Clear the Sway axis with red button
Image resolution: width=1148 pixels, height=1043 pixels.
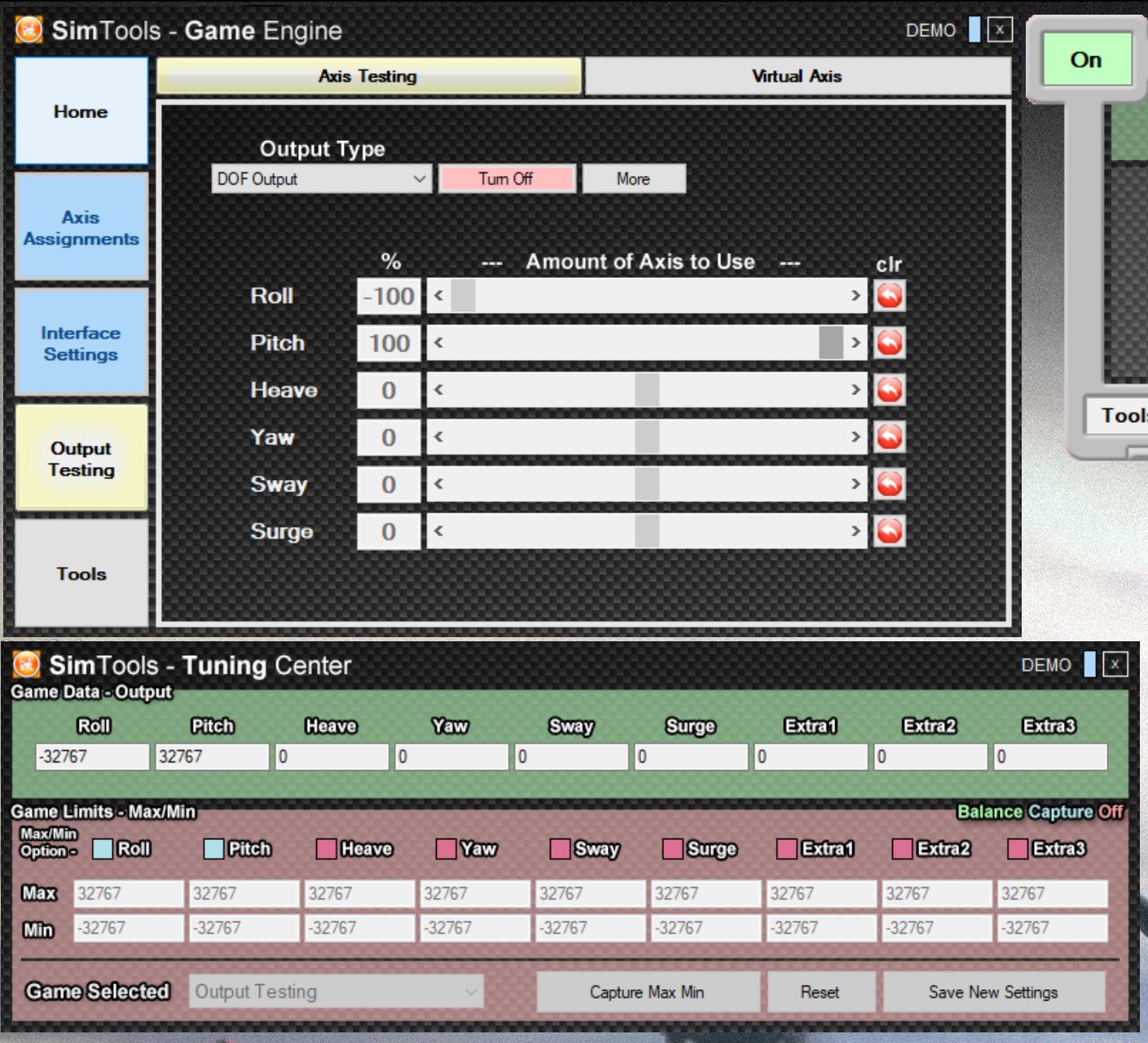[889, 484]
